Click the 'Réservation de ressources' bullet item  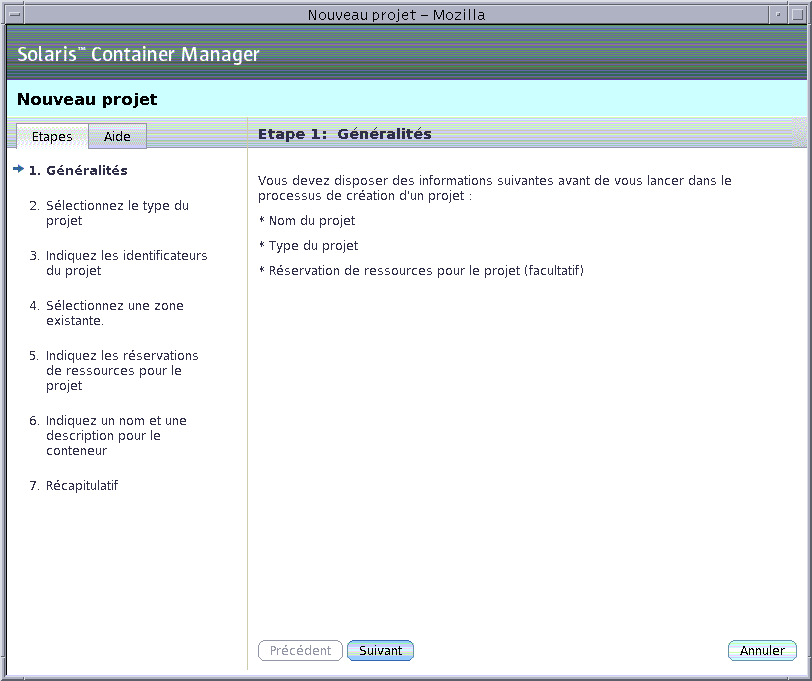coord(421,270)
